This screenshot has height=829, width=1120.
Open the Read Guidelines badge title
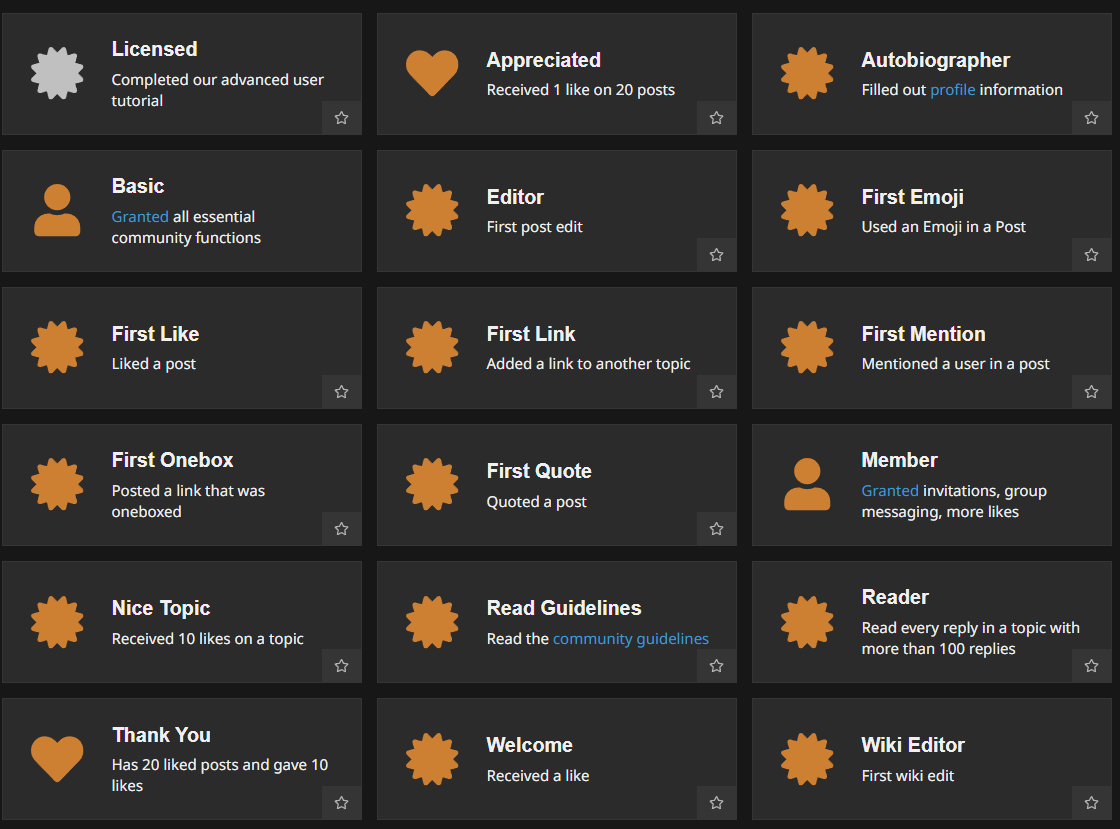pyautogui.click(x=564, y=608)
